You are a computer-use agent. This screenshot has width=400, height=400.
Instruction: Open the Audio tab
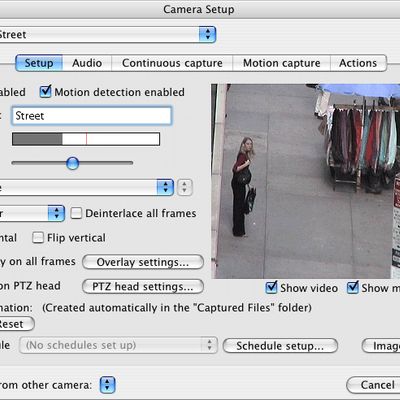(87, 63)
